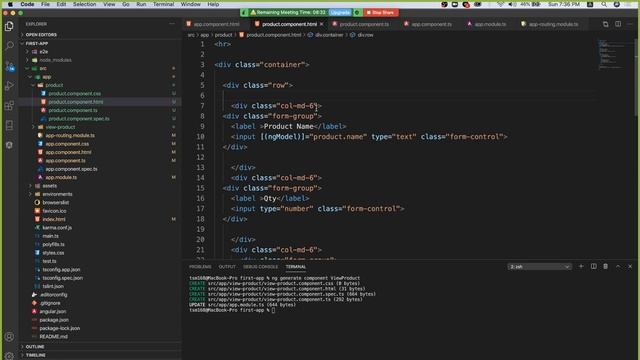Switch to the app.module.ts tab

(x=490, y=24)
